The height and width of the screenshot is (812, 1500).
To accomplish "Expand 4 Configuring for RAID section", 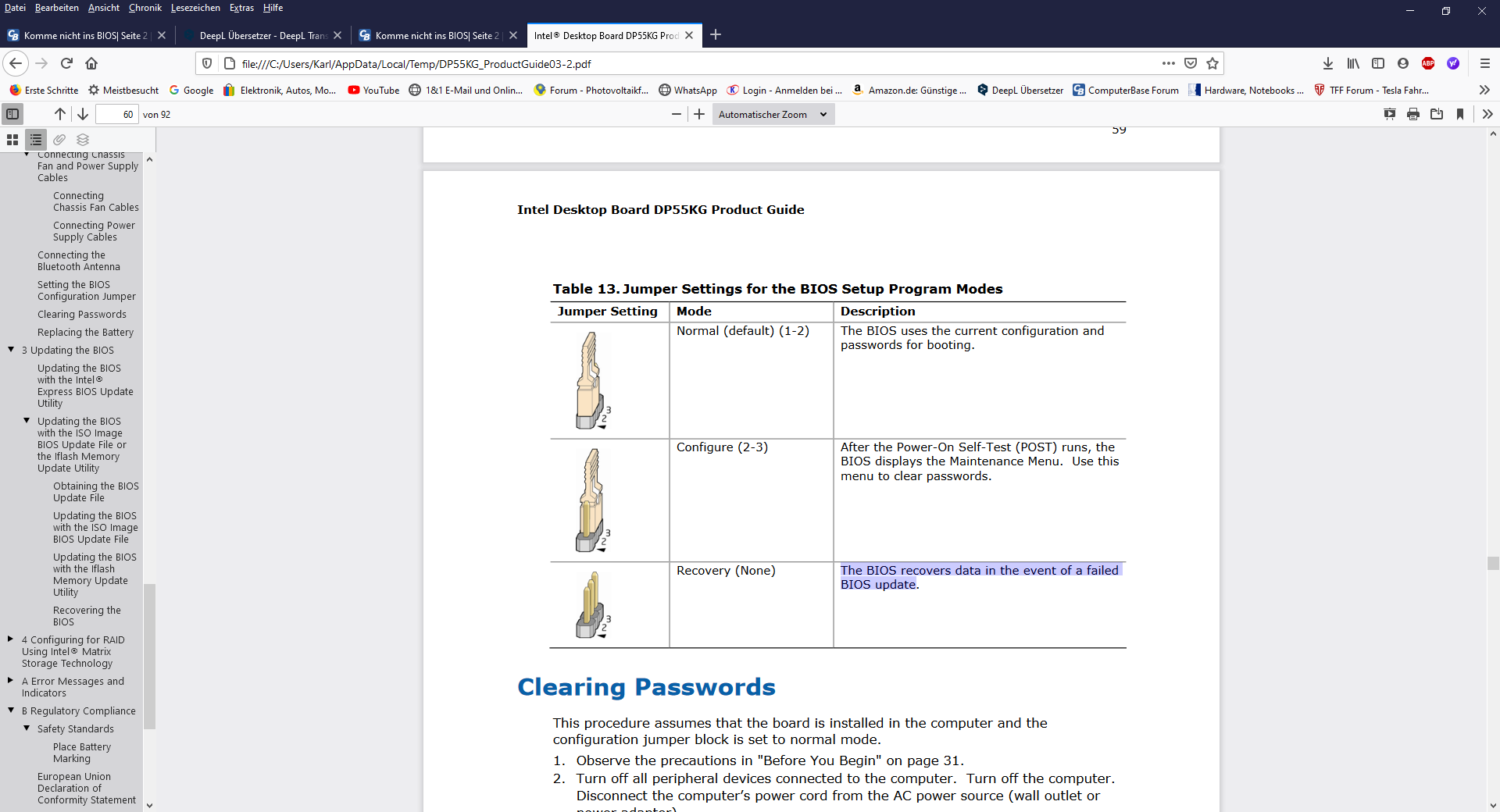I will point(11,639).
